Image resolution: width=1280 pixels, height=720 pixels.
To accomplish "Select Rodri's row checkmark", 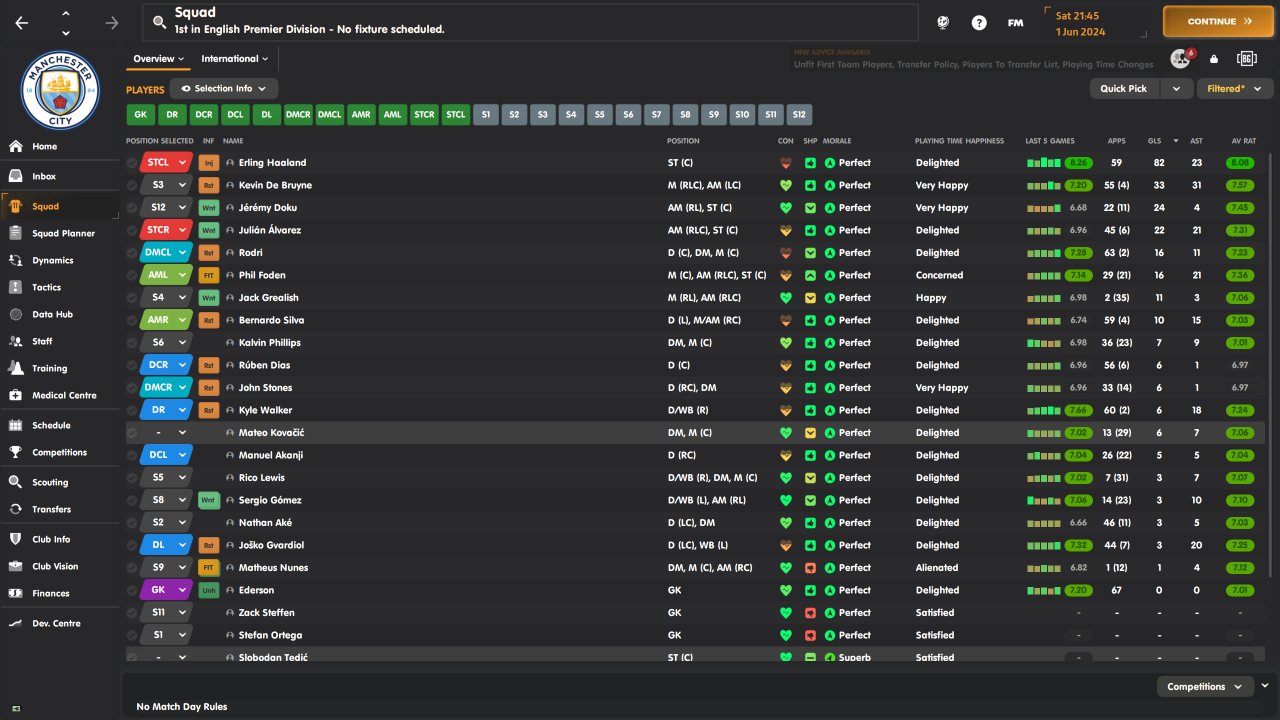I will [132, 253].
